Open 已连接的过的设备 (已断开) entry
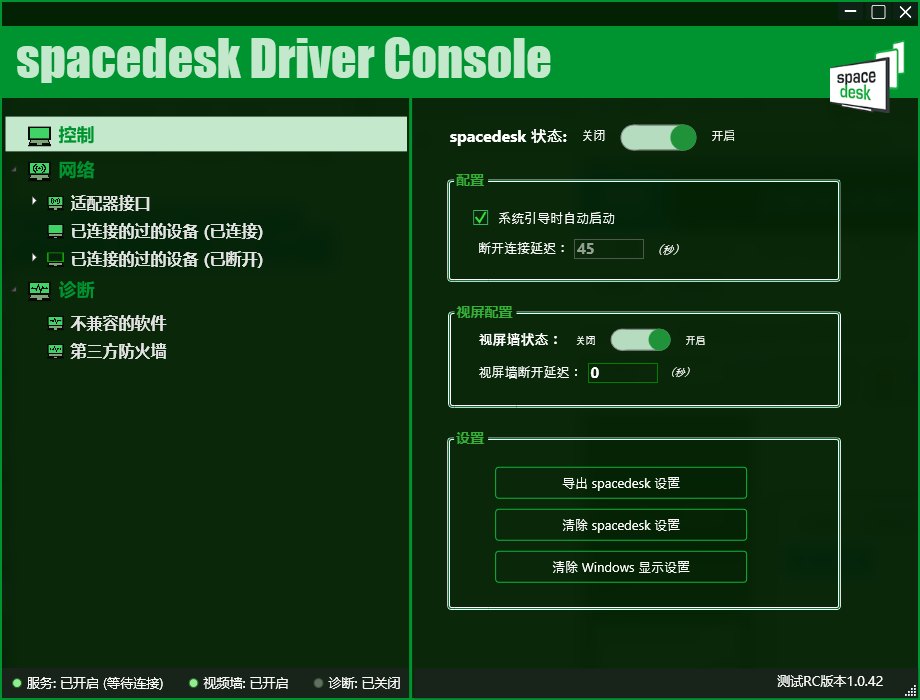 coord(167,259)
